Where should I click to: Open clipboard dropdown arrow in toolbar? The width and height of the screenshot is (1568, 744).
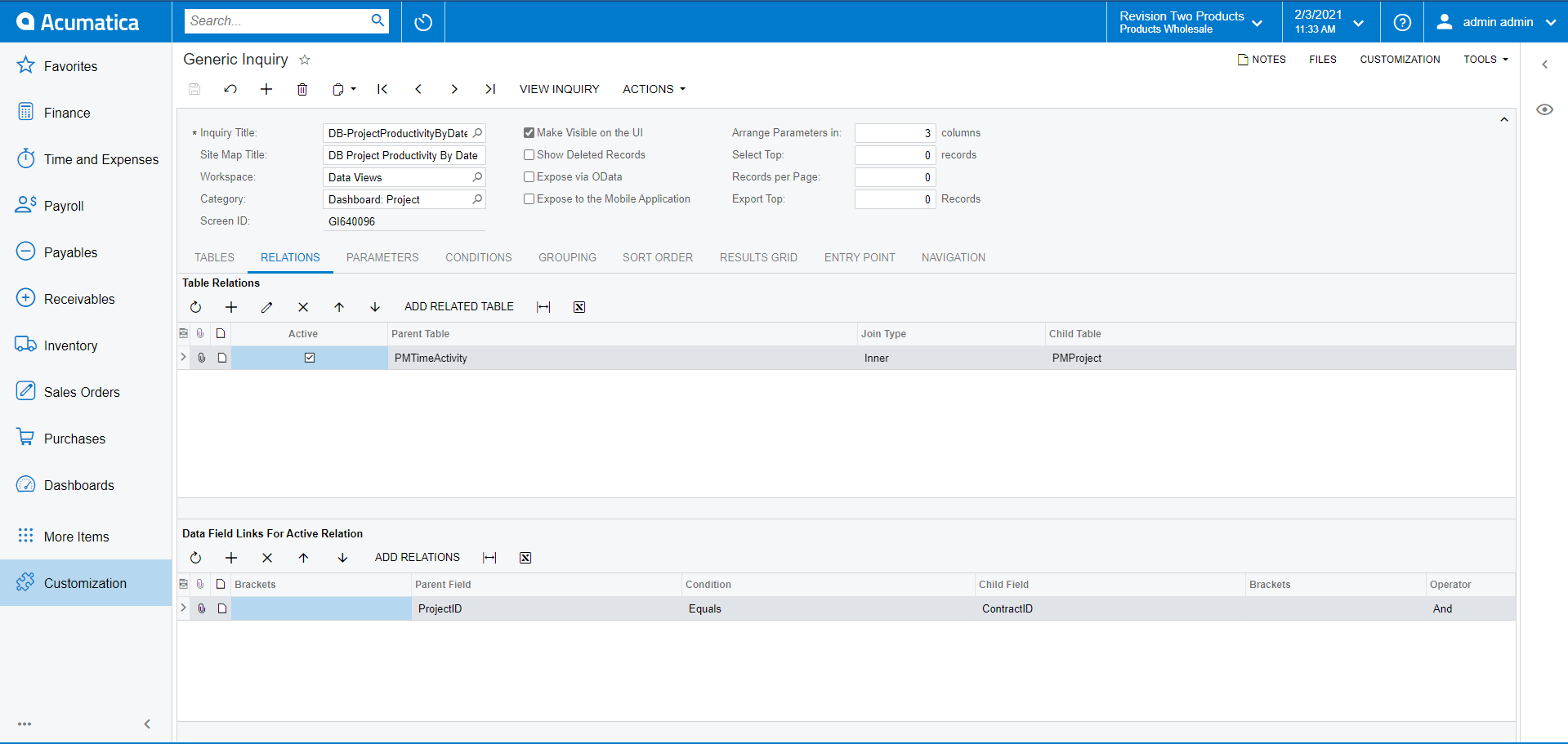pyautogui.click(x=354, y=89)
